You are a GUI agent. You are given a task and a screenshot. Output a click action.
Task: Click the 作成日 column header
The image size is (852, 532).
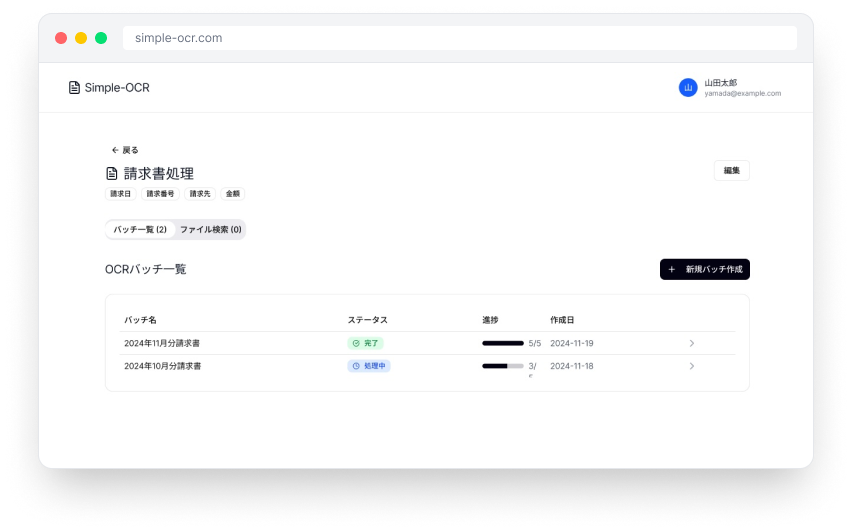pos(562,320)
